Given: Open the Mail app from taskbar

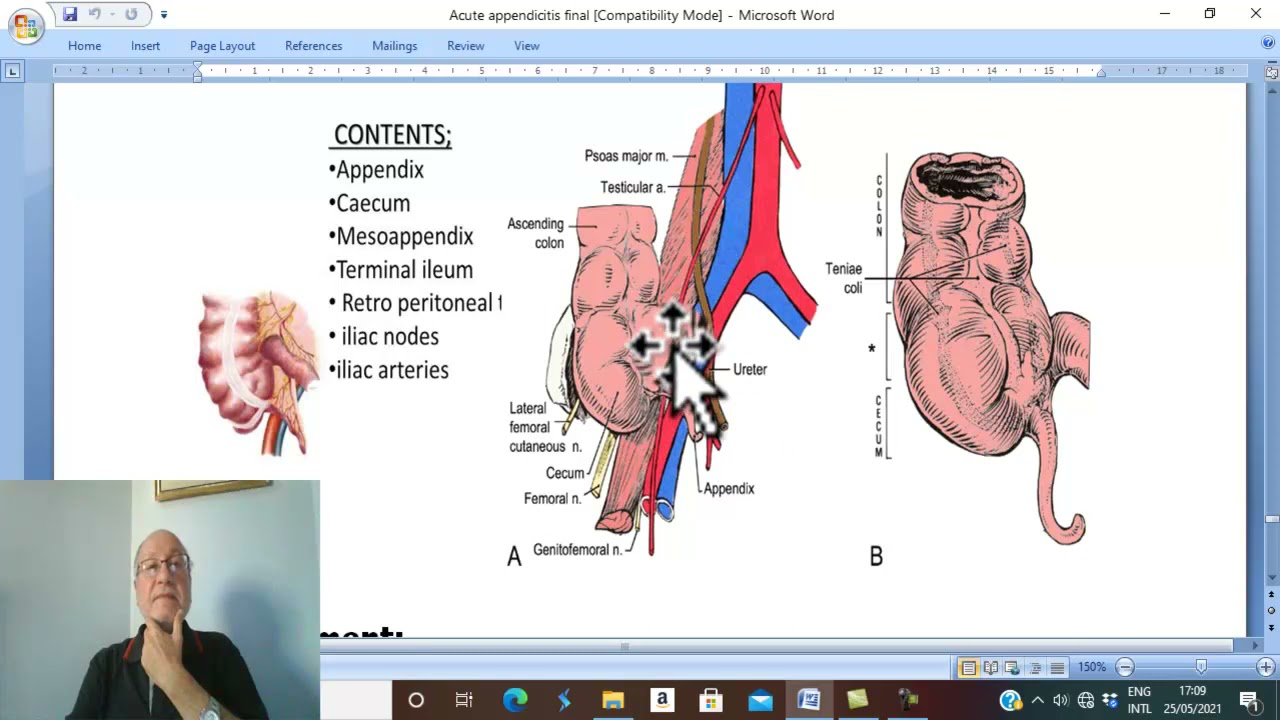Looking at the screenshot, I should point(760,700).
